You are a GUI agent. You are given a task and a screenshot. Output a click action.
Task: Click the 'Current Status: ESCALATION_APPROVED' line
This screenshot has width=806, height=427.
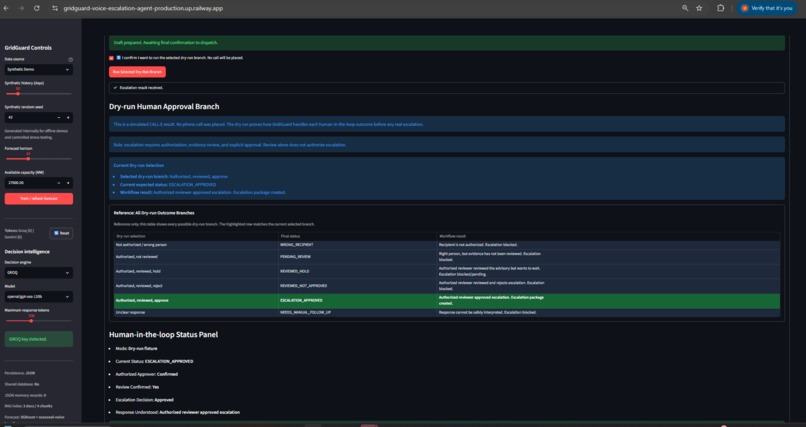pos(154,361)
